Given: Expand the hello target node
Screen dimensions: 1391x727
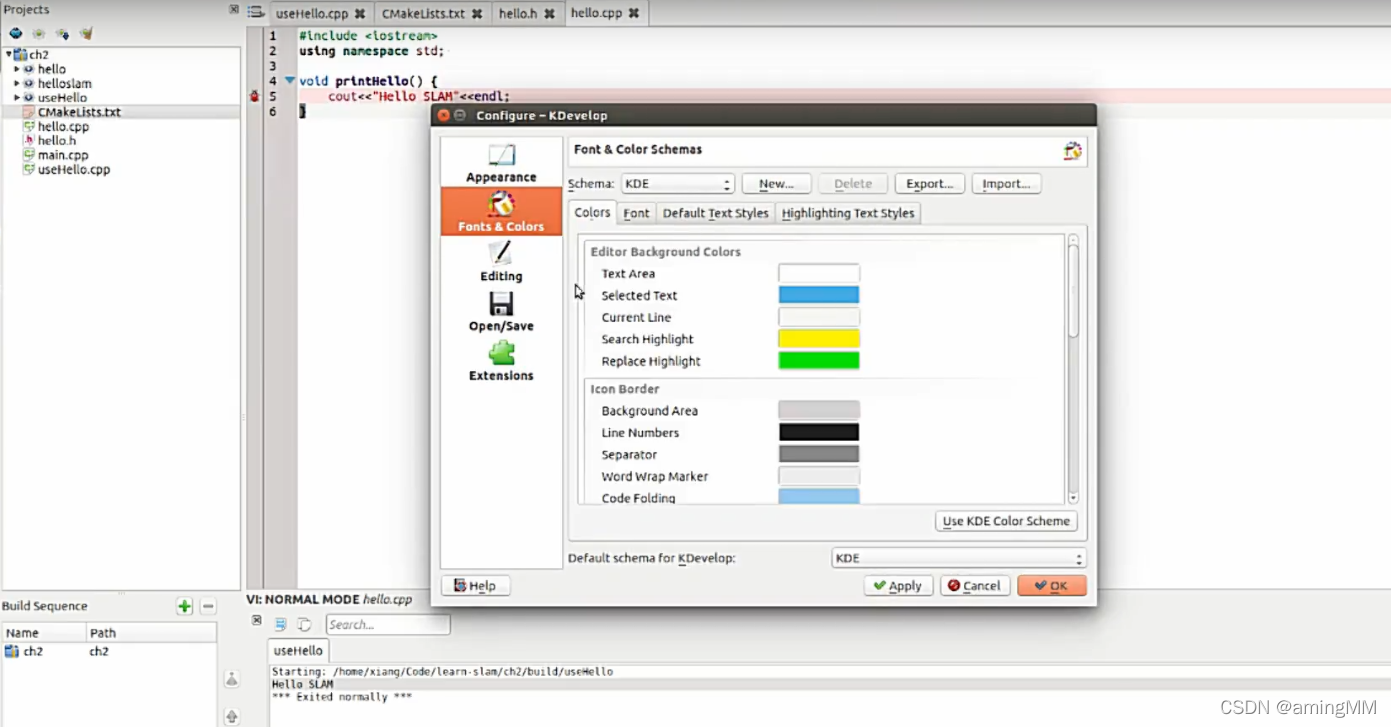Looking at the screenshot, I should pyautogui.click(x=17, y=69).
